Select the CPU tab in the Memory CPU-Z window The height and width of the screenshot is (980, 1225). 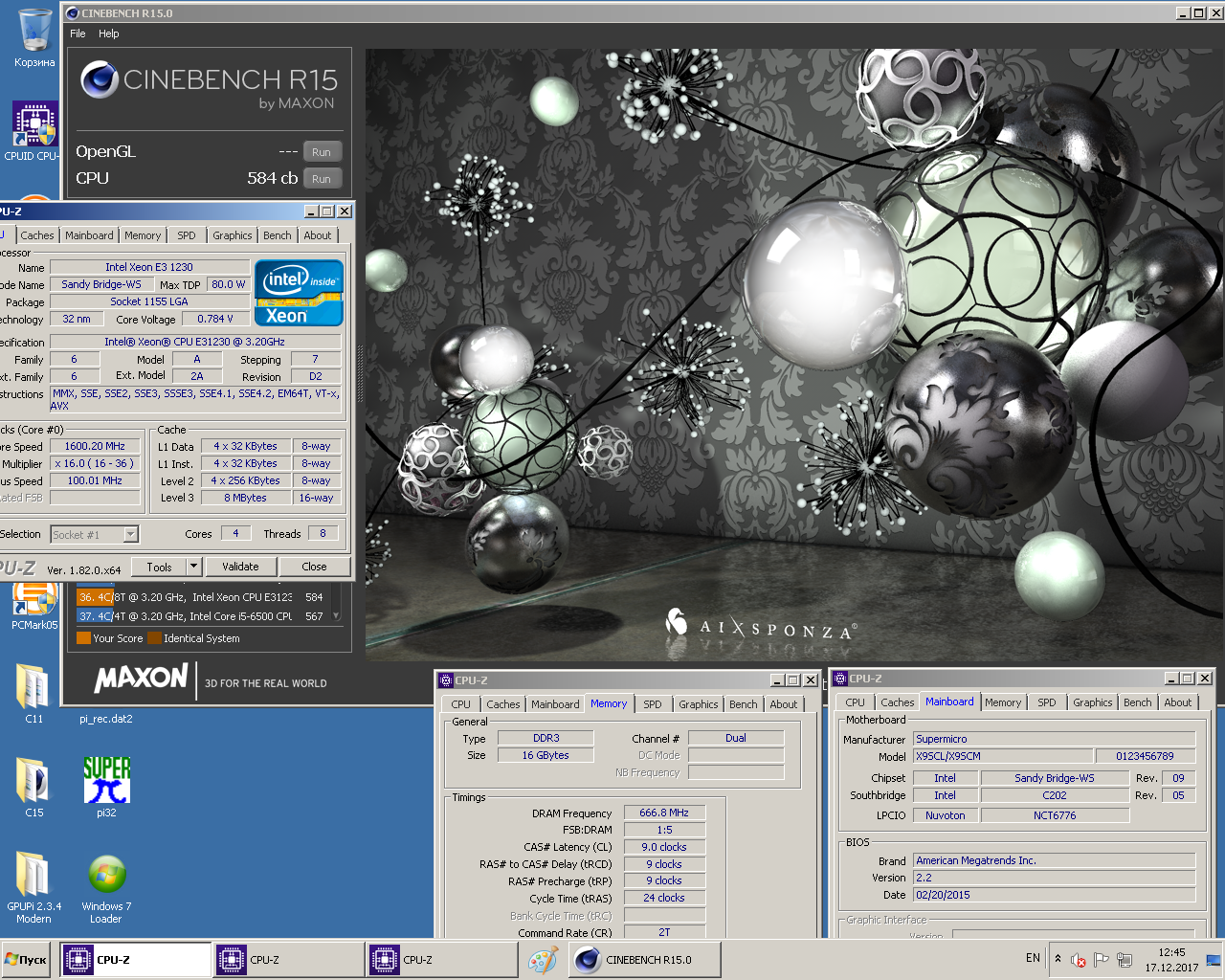click(x=461, y=704)
